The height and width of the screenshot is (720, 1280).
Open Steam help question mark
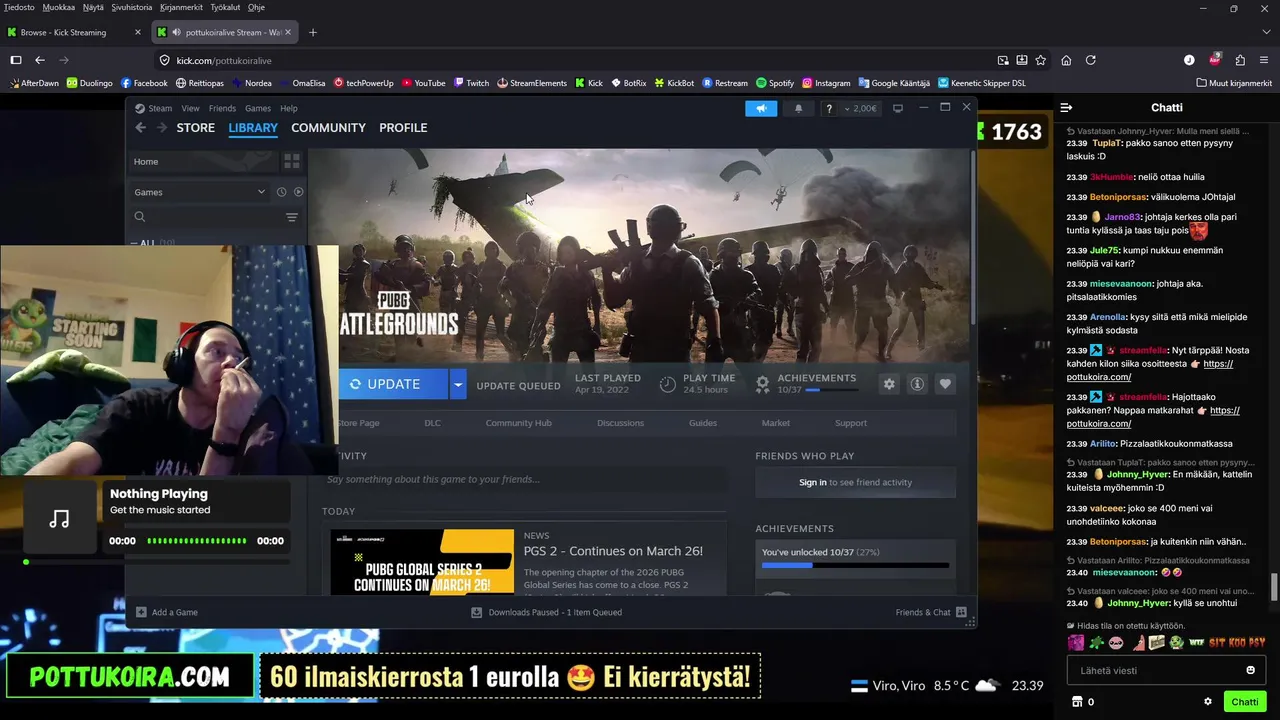point(828,108)
